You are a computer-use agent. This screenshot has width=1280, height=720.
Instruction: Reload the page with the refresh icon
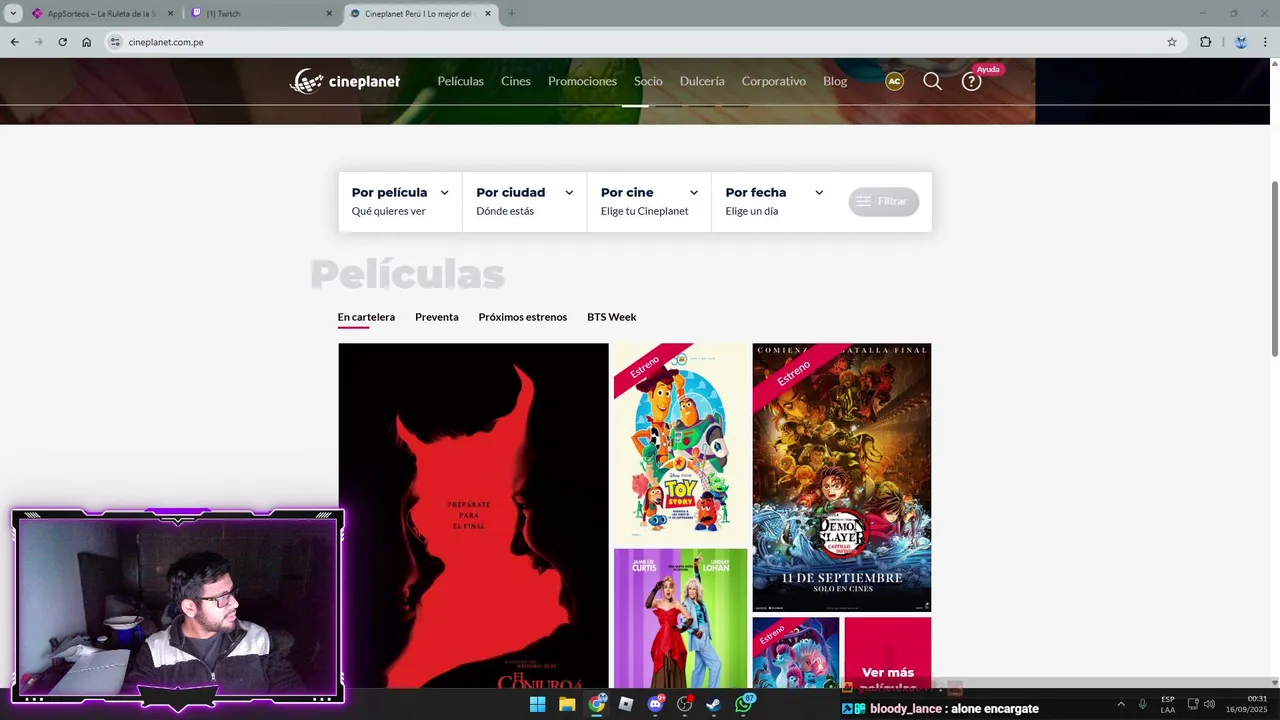pos(62,42)
